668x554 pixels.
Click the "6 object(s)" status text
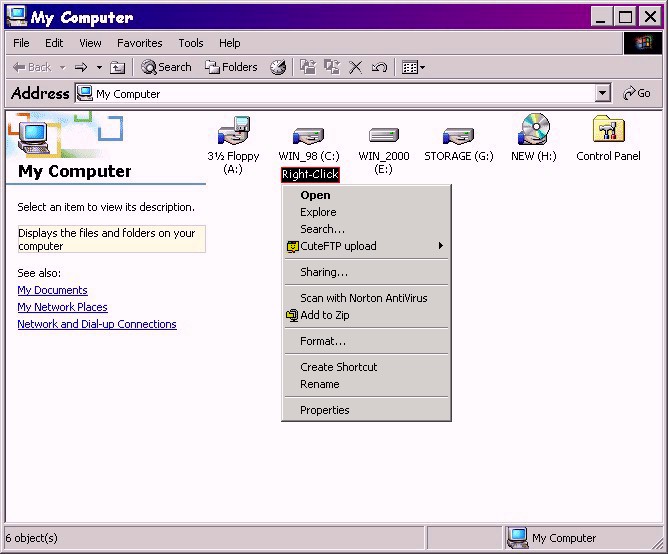[32, 538]
